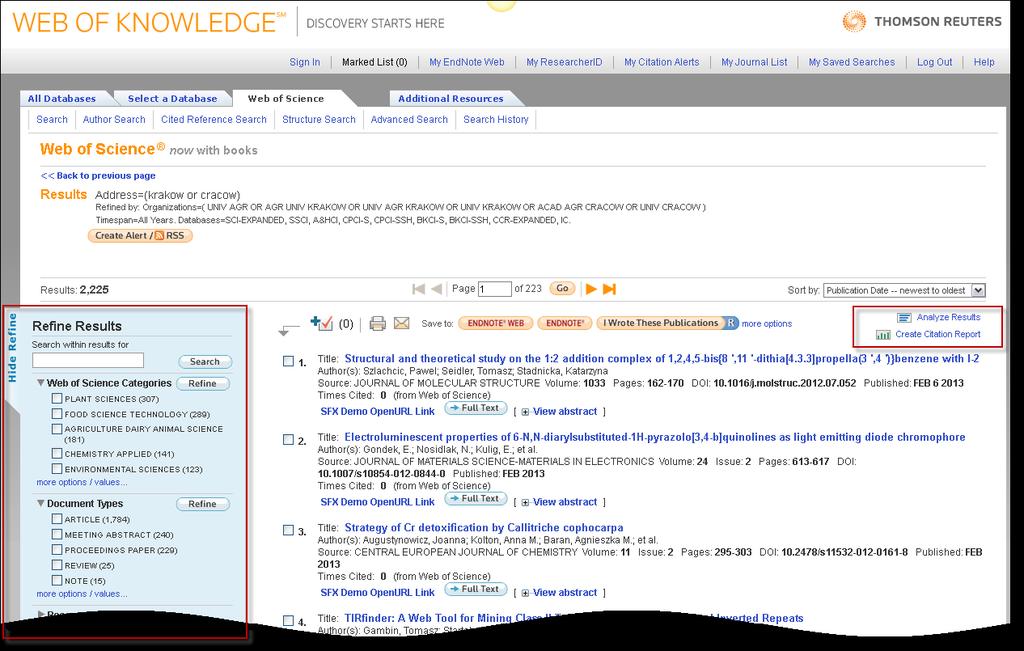The image size is (1024, 651).
Task: Open My EndNote Web link
Action: (467, 62)
